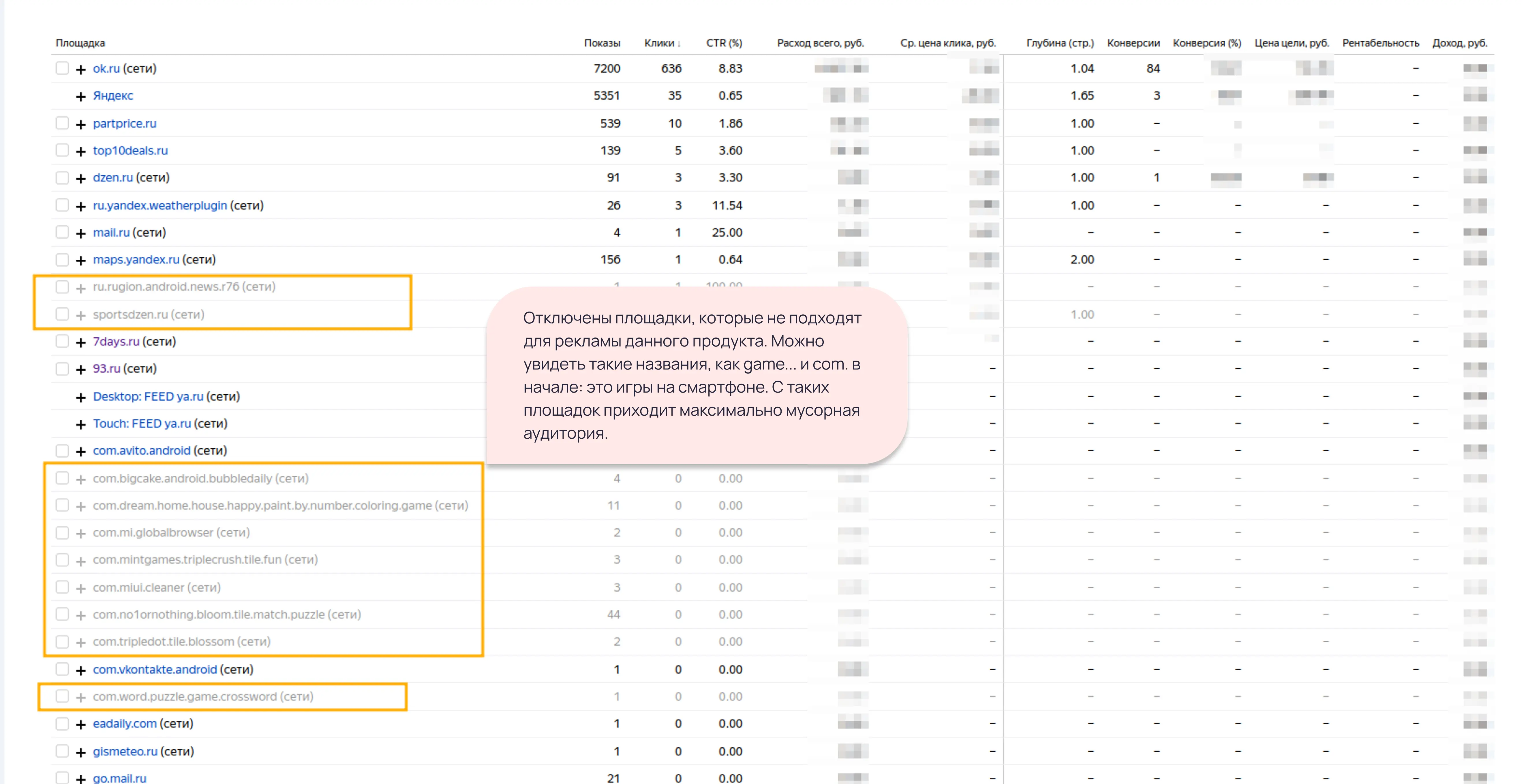1524x784 pixels.
Task: Click plus icon next to 7days.ru
Action: (81, 342)
